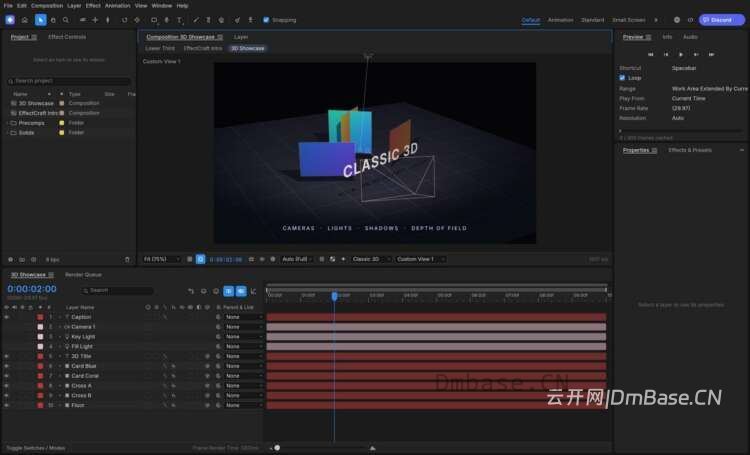
Task: Select the Rotation tool
Action: 124,20
